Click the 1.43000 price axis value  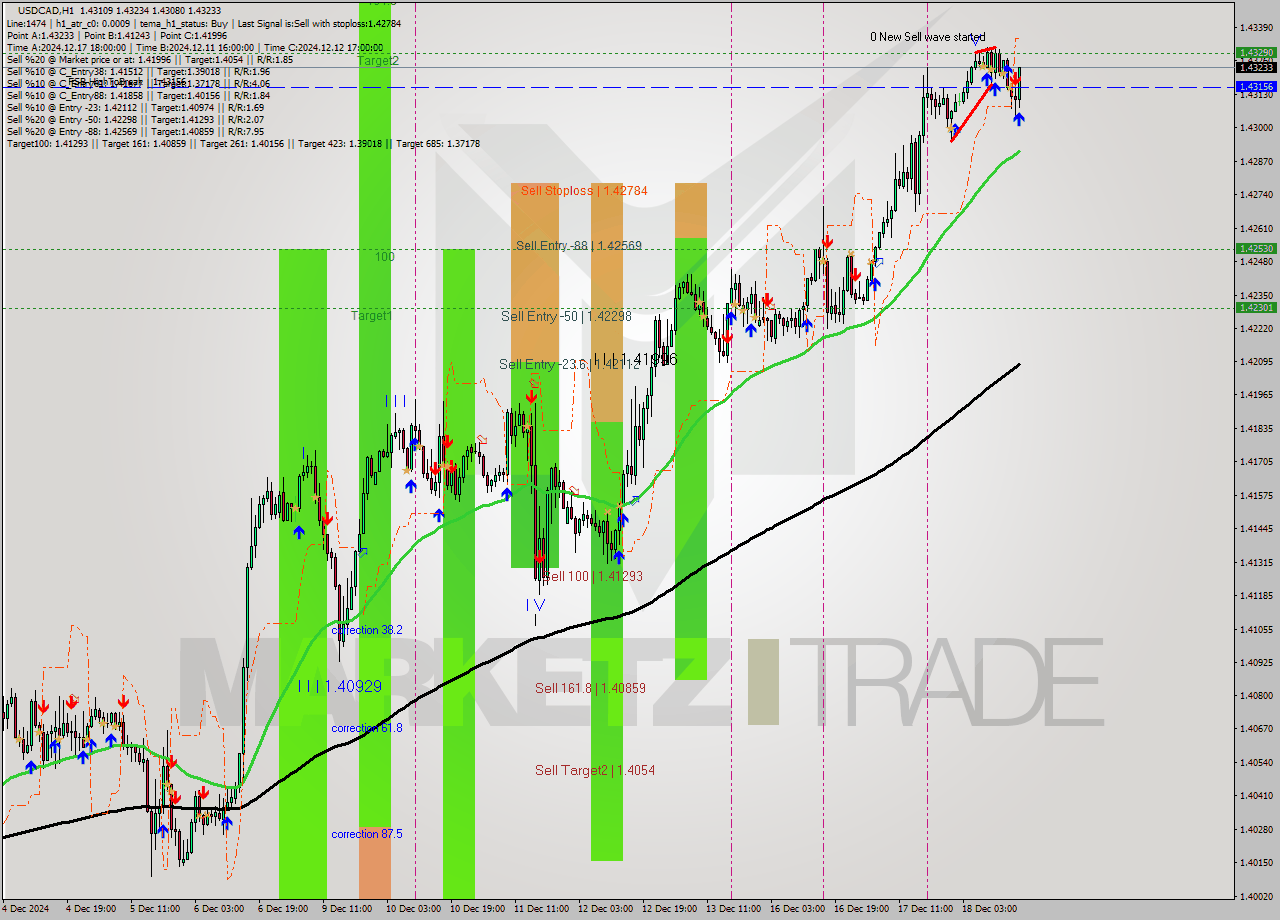pos(1257,127)
